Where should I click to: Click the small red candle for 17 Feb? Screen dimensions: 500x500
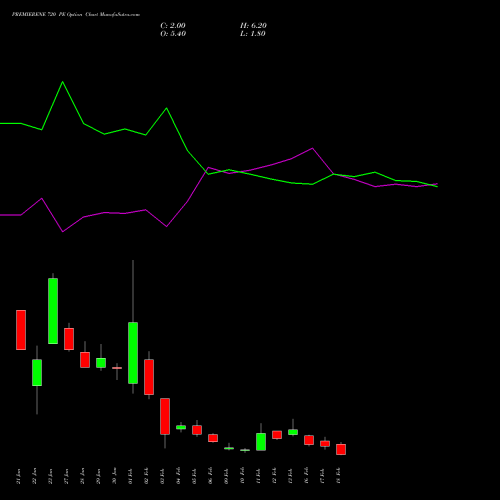pyautogui.click(x=325, y=444)
